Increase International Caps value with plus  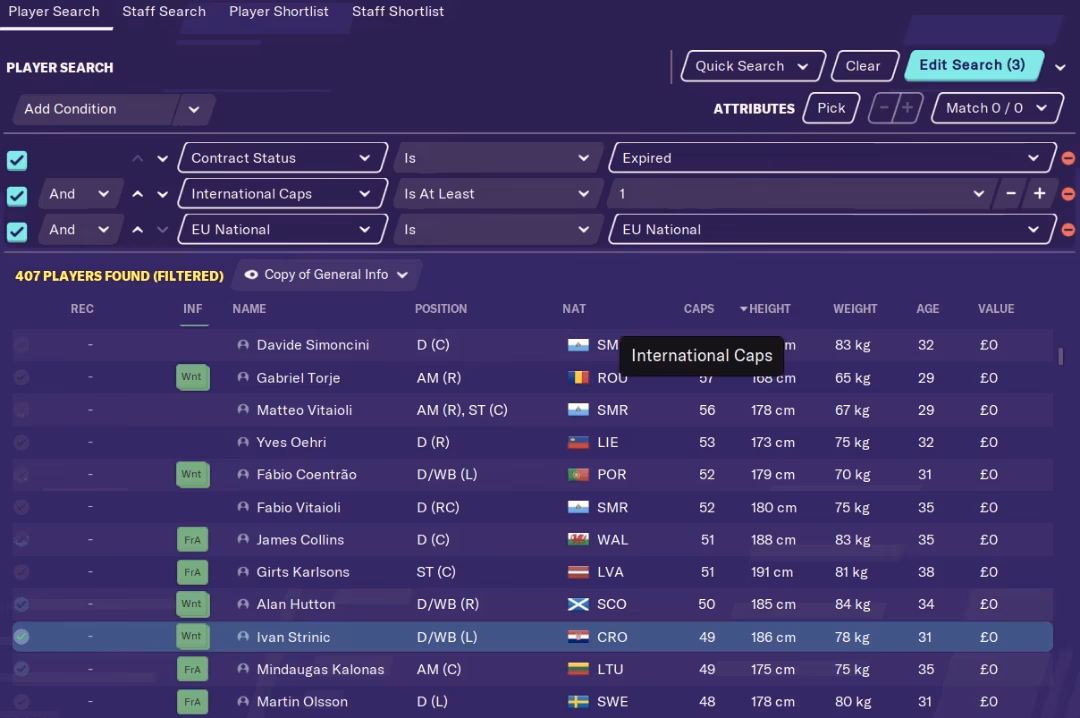tap(1040, 194)
